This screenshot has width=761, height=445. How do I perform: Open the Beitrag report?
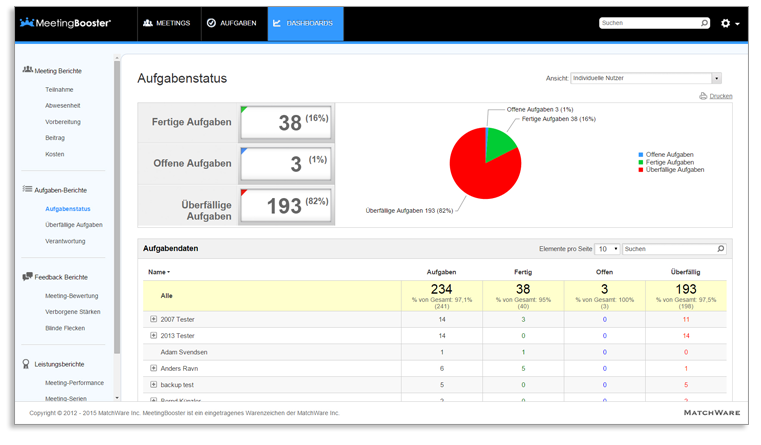(55, 138)
